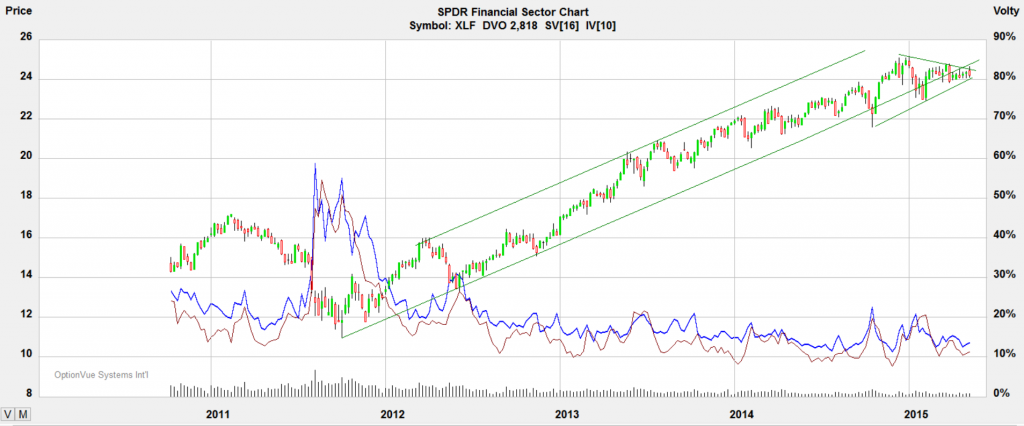The width and height of the screenshot is (1024, 426).
Task: Click the 'Symbol: XLF' text
Action: pos(442,26)
